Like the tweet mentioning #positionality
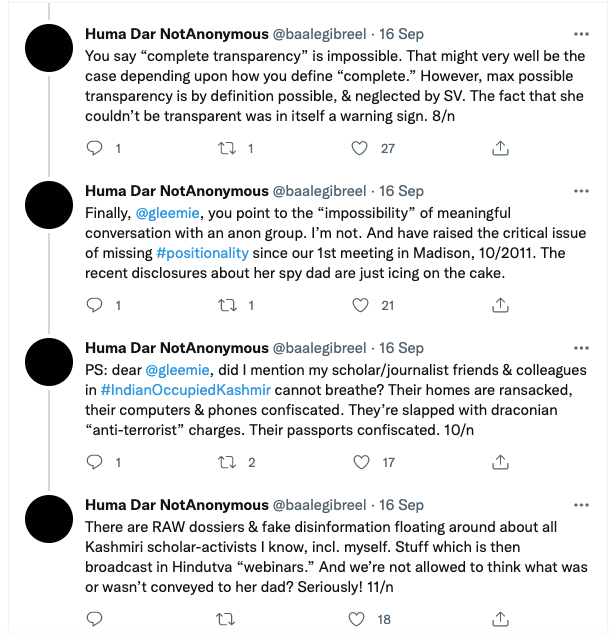This screenshot has width=613, height=634. 361,306
